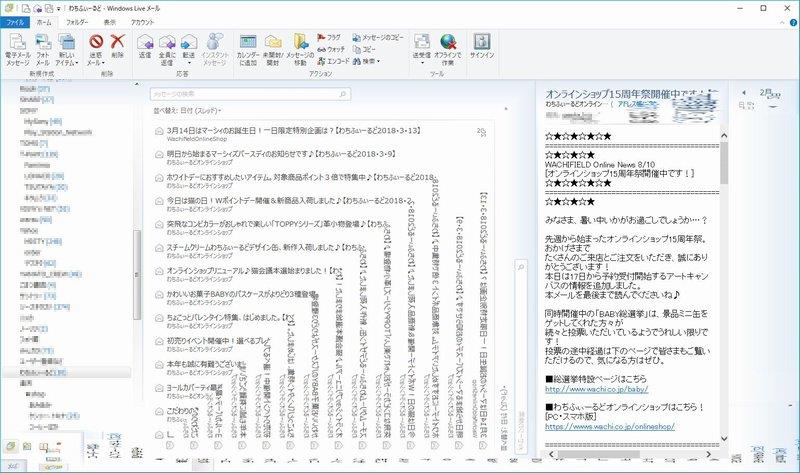Viewport: 800px width, 473px height.
Task: Add message to calendar via カレンダーに追加
Action: 248,49
